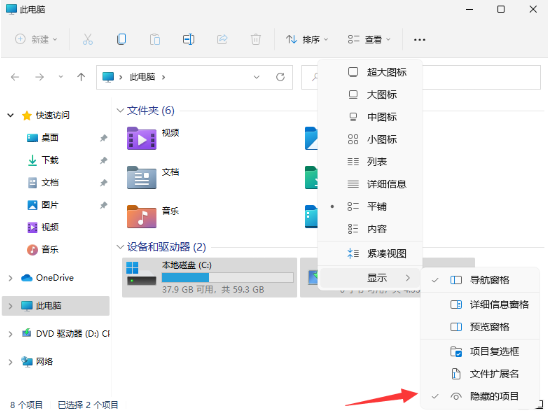Open the 新建 new button
The height and width of the screenshot is (414, 548).
click(x=36, y=39)
